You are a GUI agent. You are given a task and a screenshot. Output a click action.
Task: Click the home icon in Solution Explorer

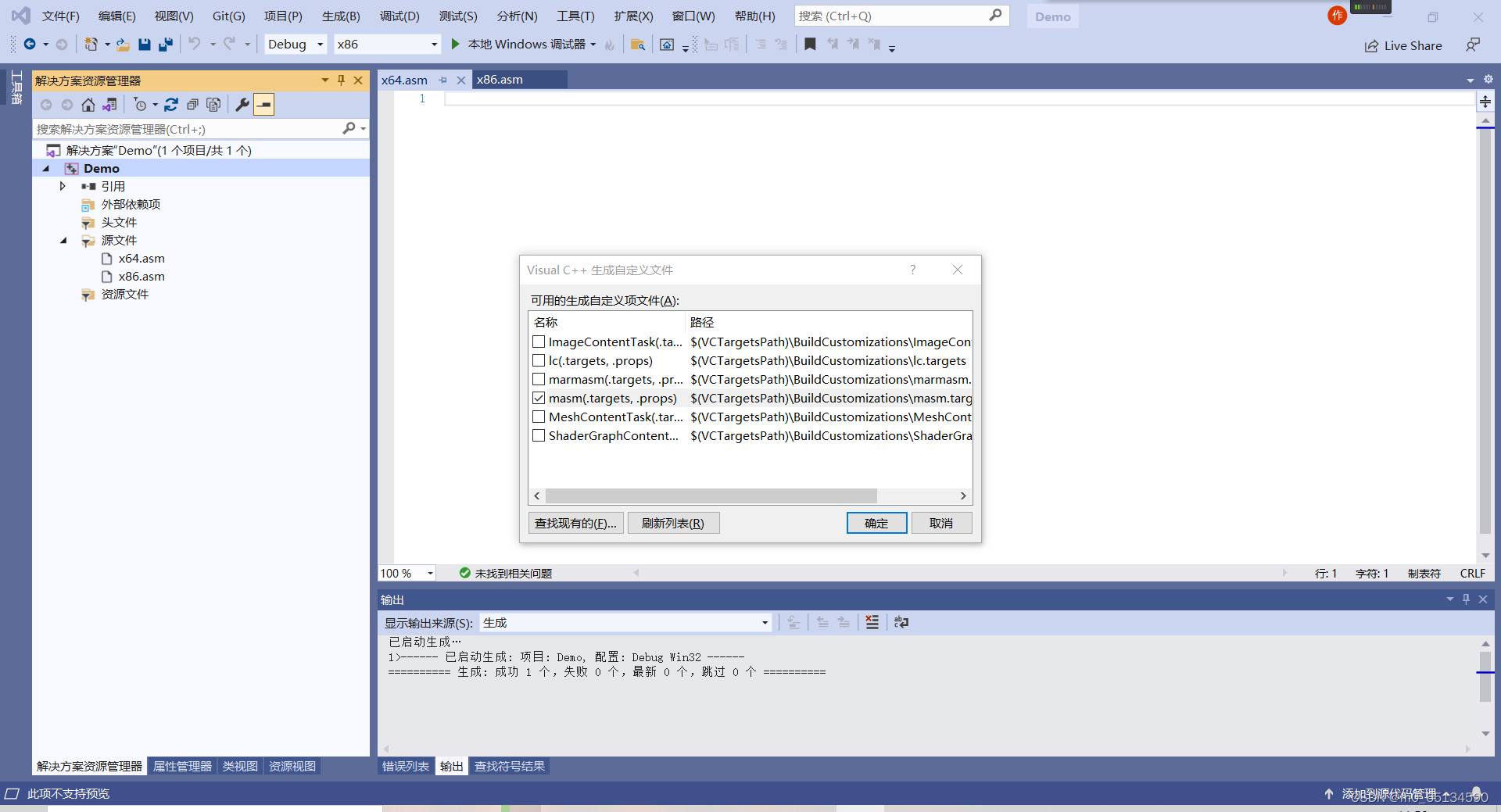[88, 104]
